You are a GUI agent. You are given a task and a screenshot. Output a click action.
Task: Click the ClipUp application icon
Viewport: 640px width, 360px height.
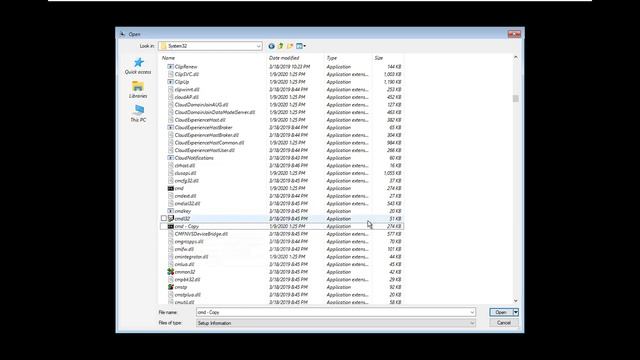(x=171, y=82)
